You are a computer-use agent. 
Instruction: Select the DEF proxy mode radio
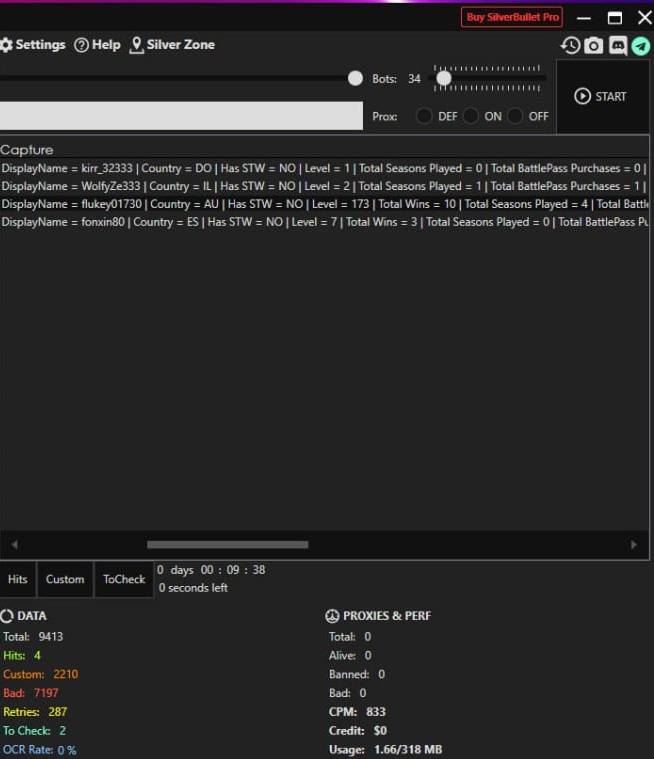424,116
